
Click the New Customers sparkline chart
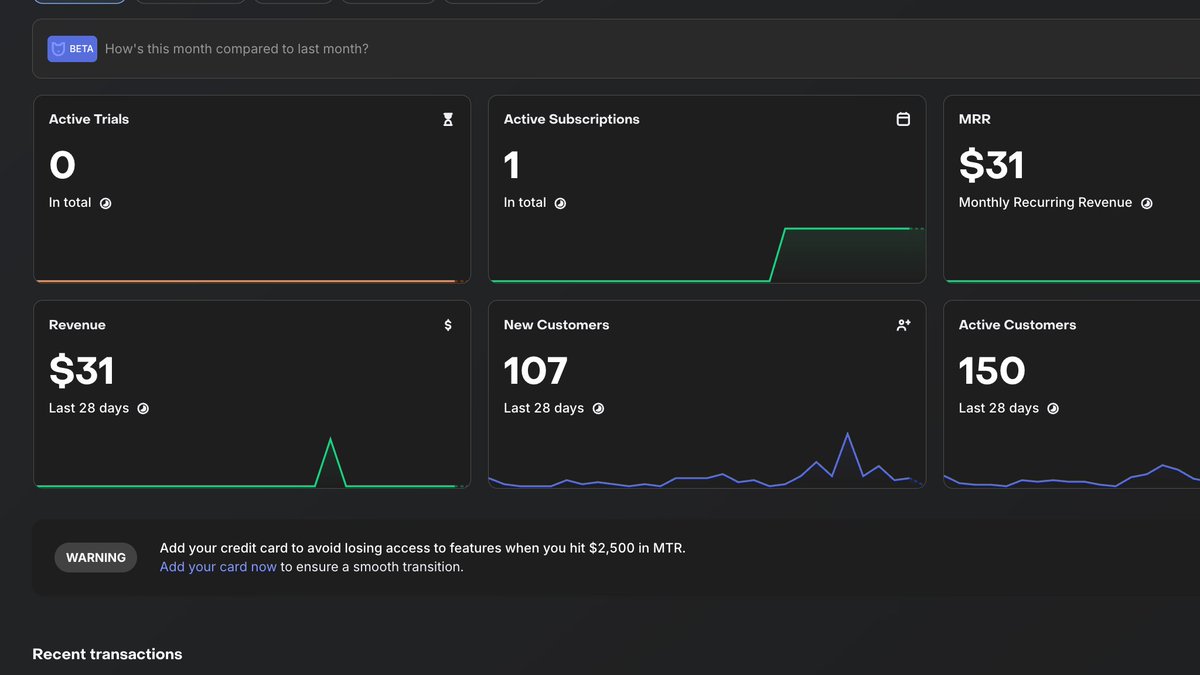coord(707,460)
